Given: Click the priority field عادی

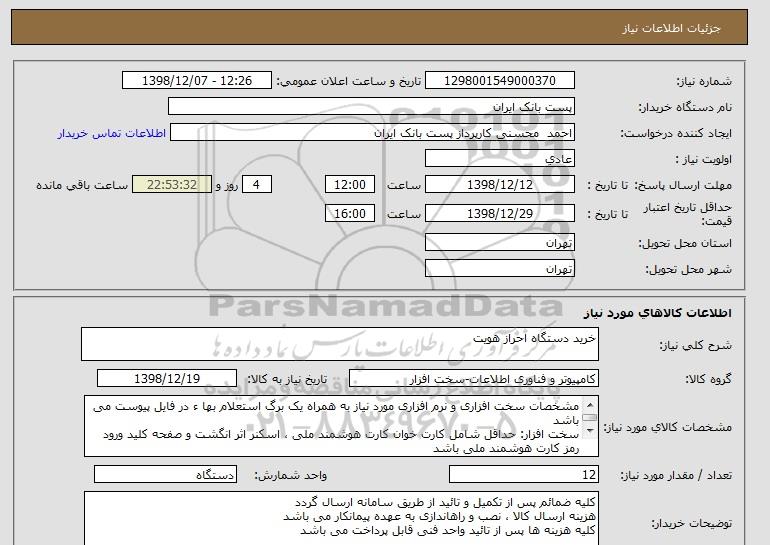Looking at the screenshot, I should point(499,159).
